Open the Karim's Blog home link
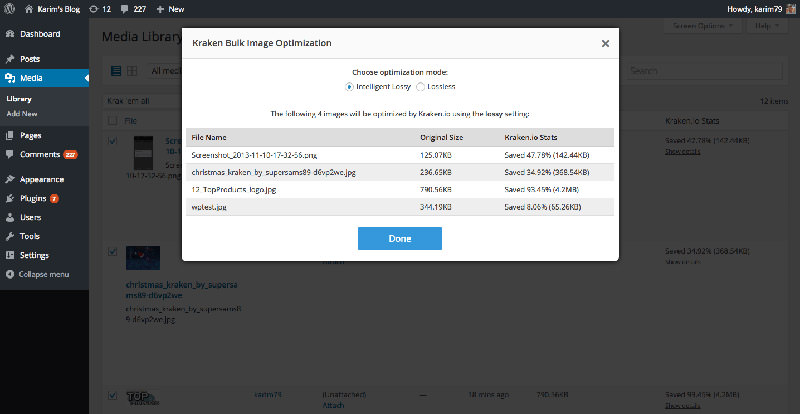Image resolution: width=800 pixels, height=414 pixels. (53, 9)
